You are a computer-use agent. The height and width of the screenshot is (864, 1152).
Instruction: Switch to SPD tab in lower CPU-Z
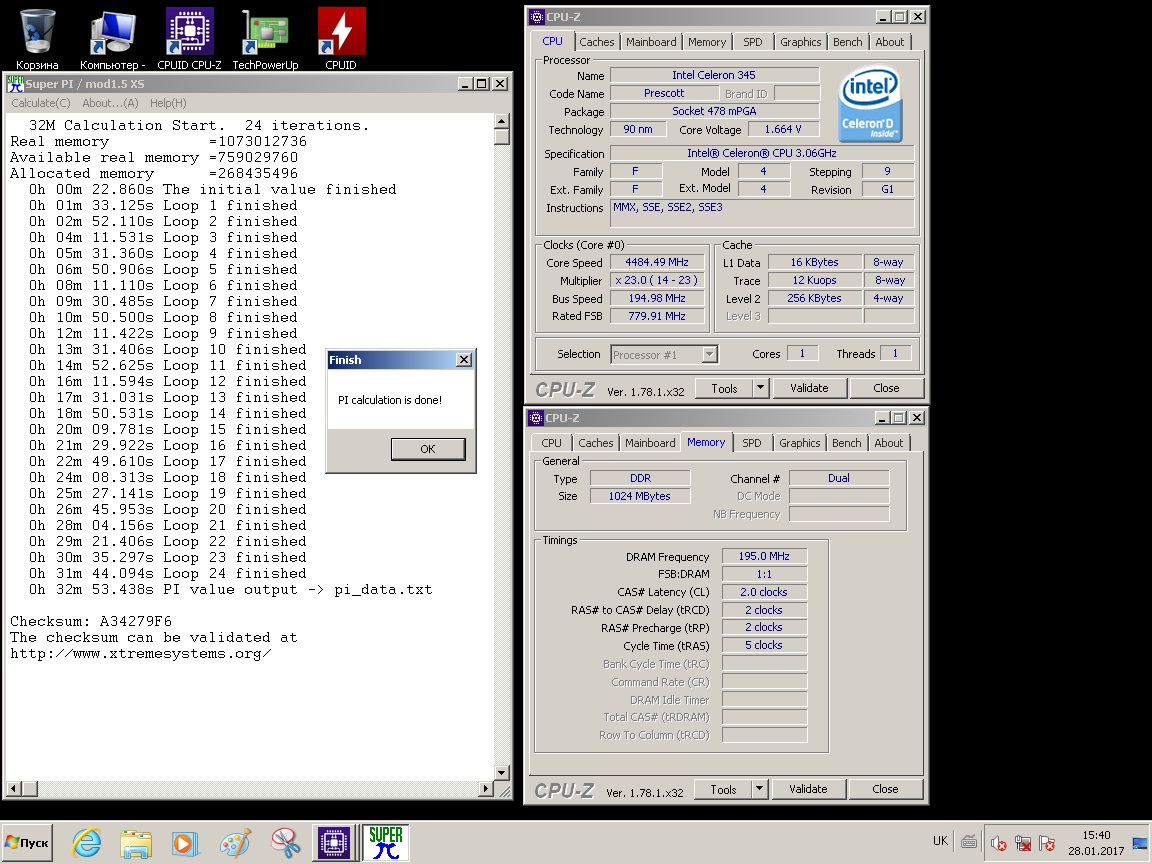752,443
